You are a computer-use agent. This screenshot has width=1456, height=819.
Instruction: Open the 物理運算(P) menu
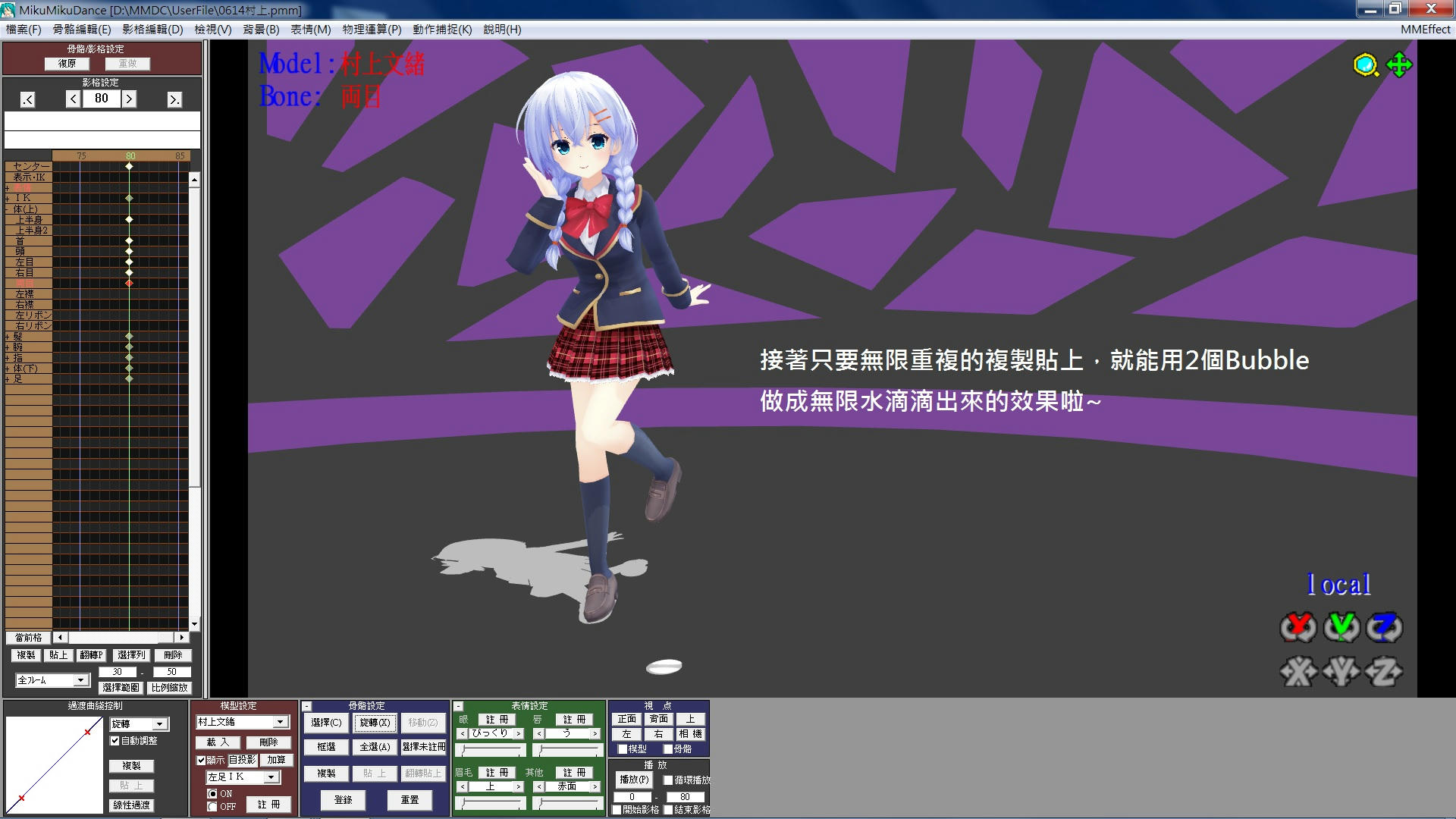[372, 30]
